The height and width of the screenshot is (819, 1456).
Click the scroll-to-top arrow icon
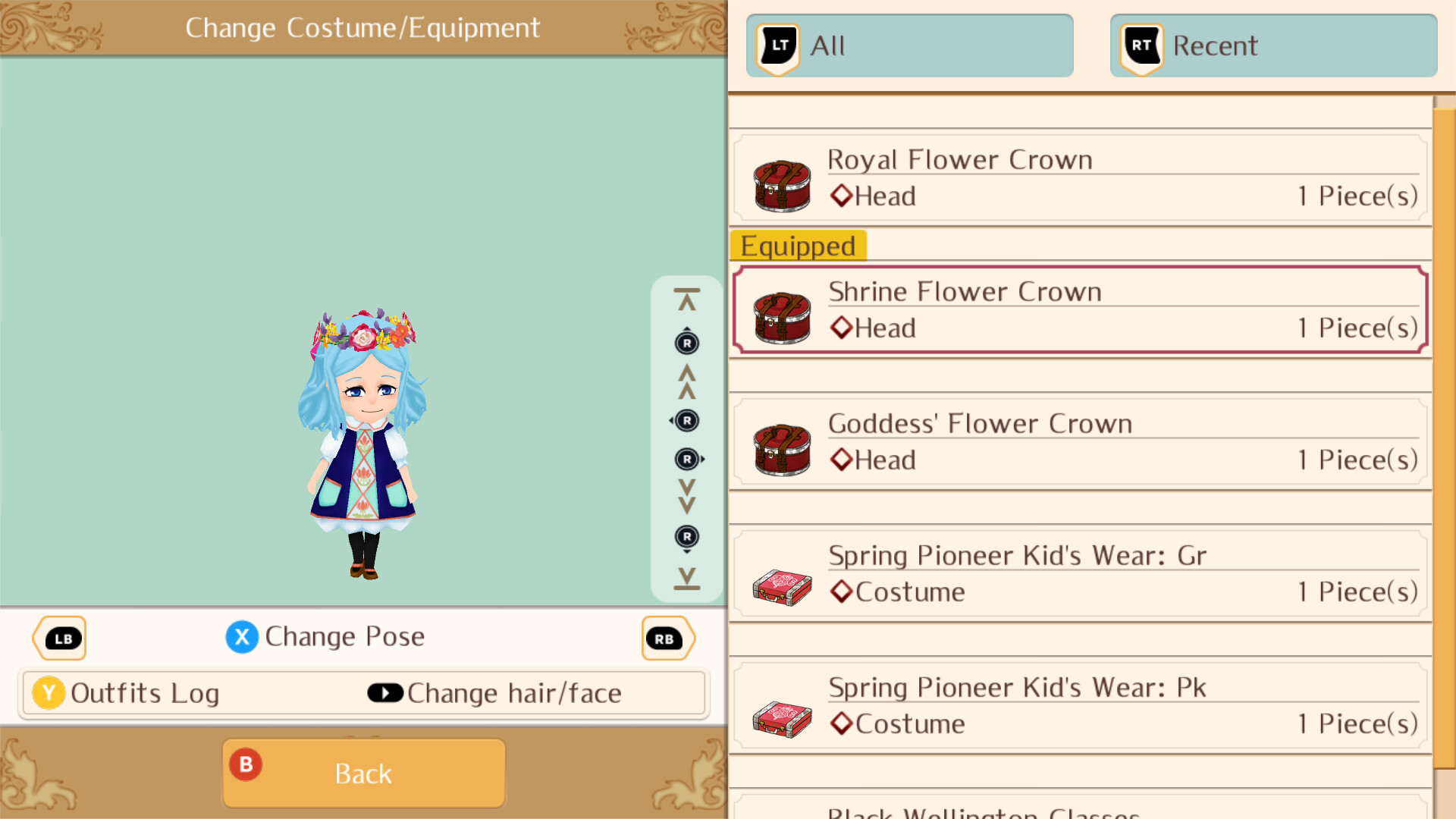click(687, 300)
